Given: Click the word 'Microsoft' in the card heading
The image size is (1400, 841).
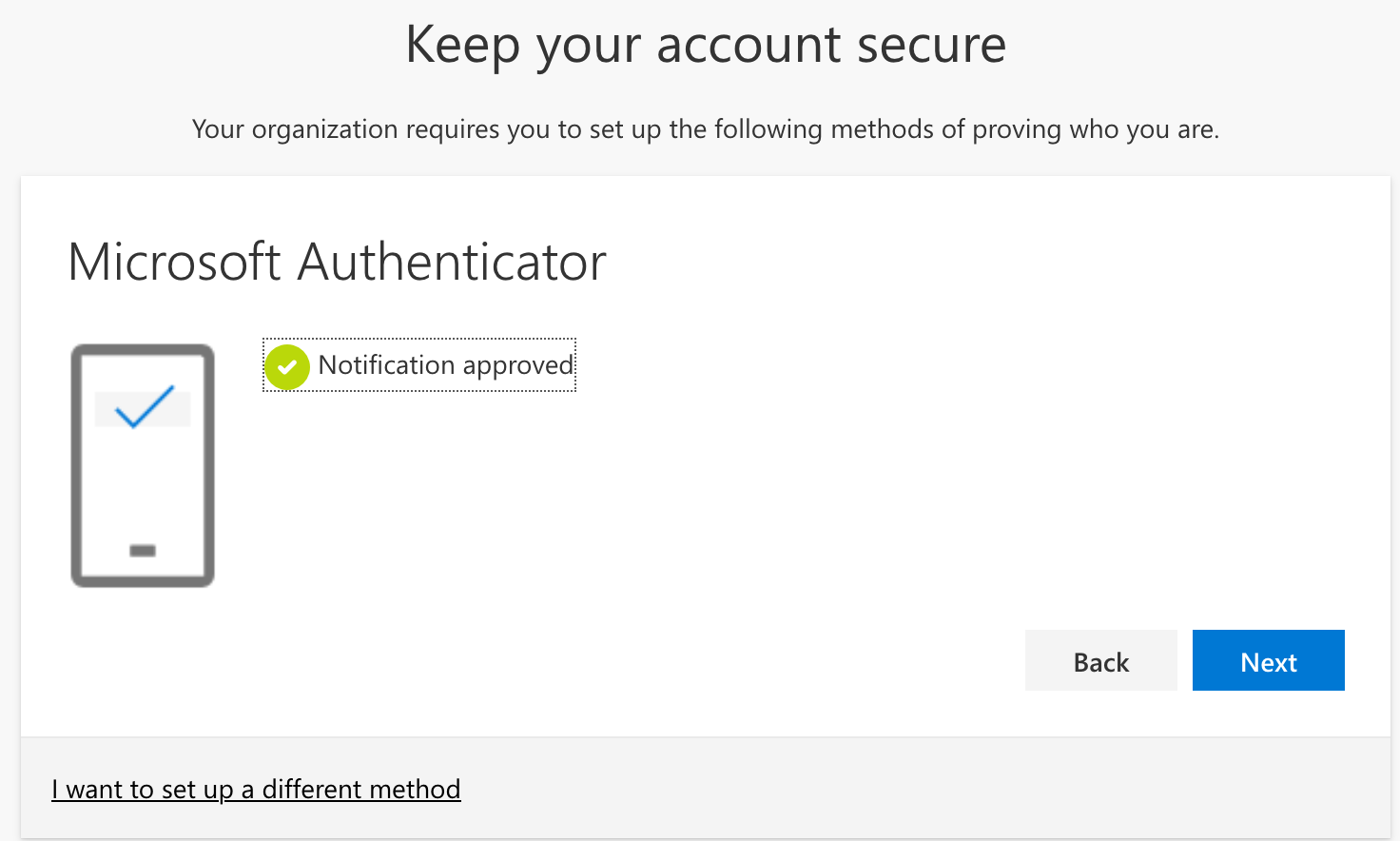Looking at the screenshot, I should click(x=175, y=262).
